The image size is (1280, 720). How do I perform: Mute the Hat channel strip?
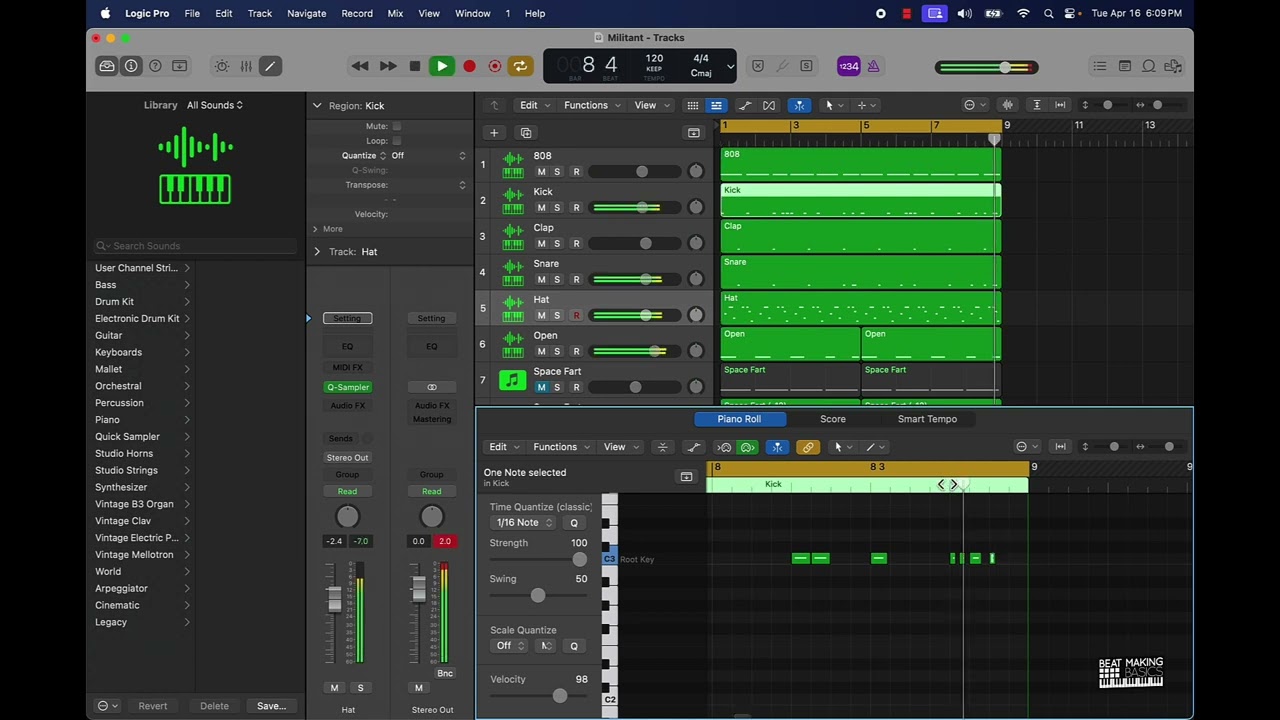coord(334,688)
